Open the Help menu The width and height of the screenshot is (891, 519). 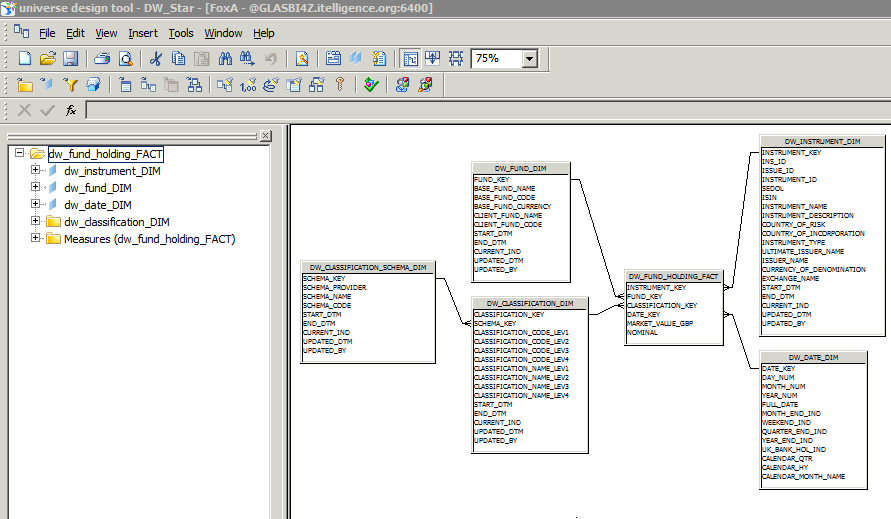coord(264,33)
